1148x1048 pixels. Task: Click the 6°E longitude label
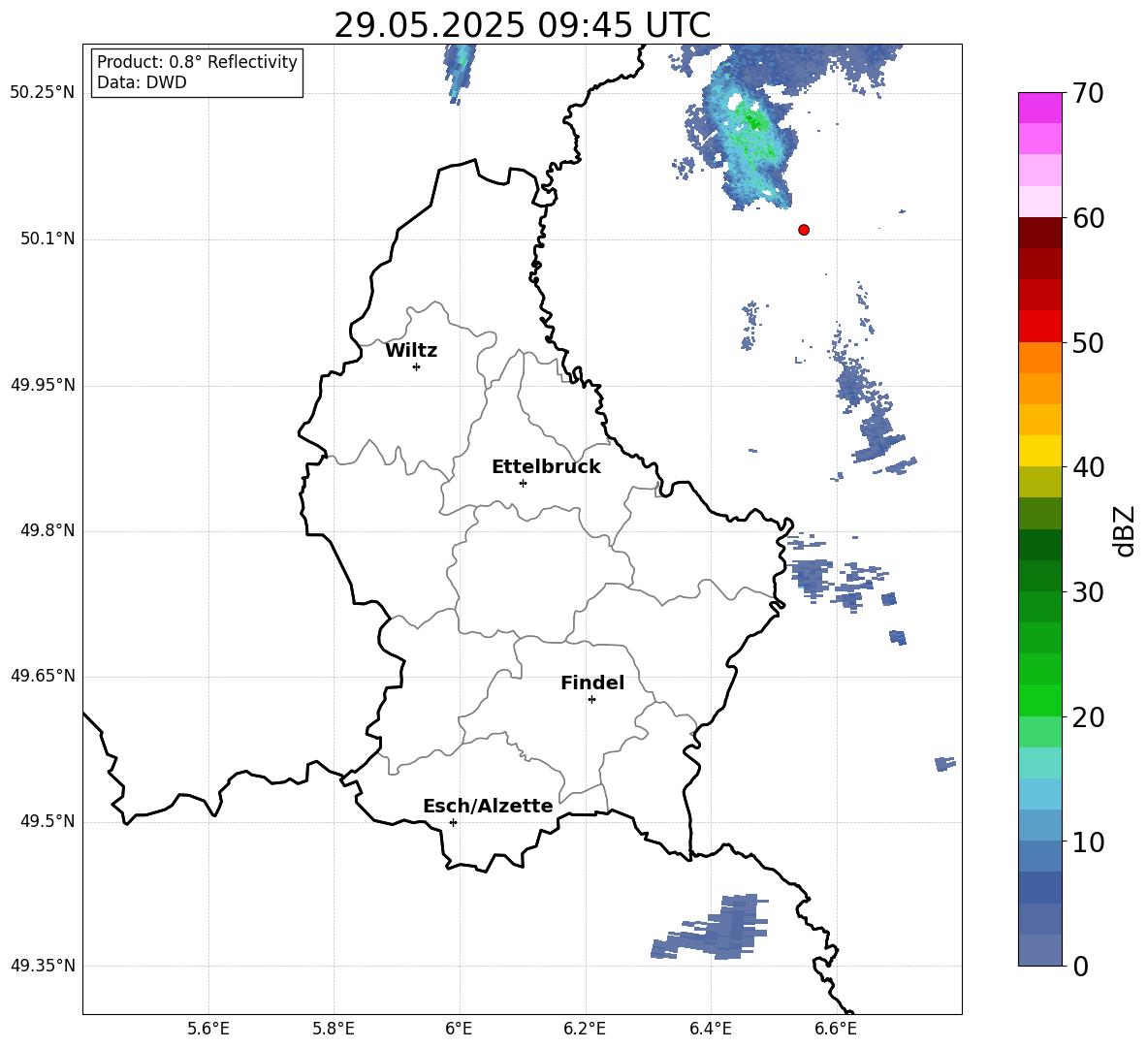(x=459, y=1030)
